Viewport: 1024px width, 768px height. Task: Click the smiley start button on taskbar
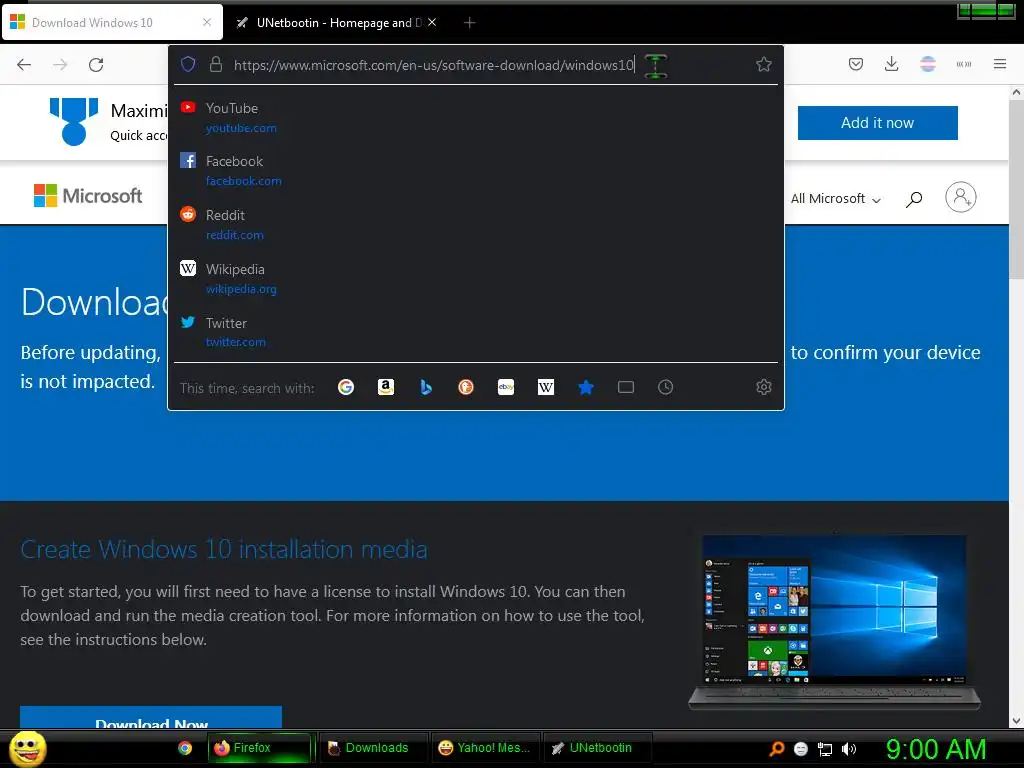[x=28, y=748]
